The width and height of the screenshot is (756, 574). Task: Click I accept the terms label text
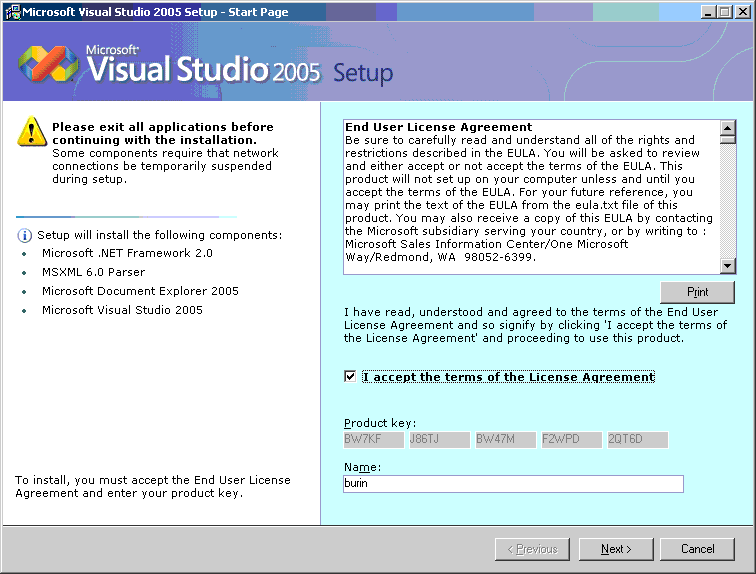click(x=509, y=377)
